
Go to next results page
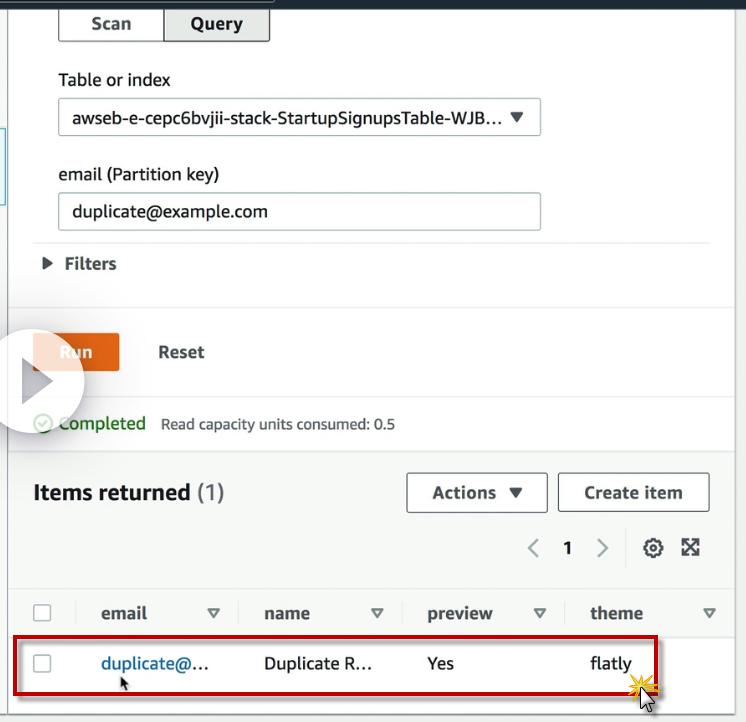(602, 548)
